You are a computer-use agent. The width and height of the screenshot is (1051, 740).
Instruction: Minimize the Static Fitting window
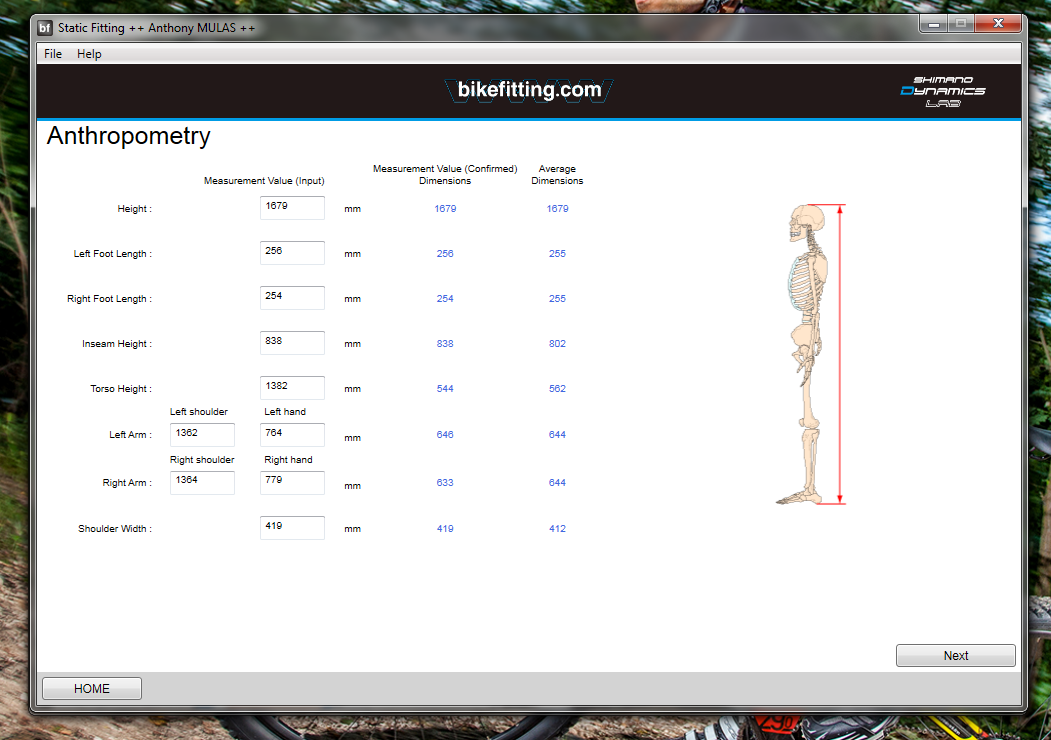[x=933, y=24]
